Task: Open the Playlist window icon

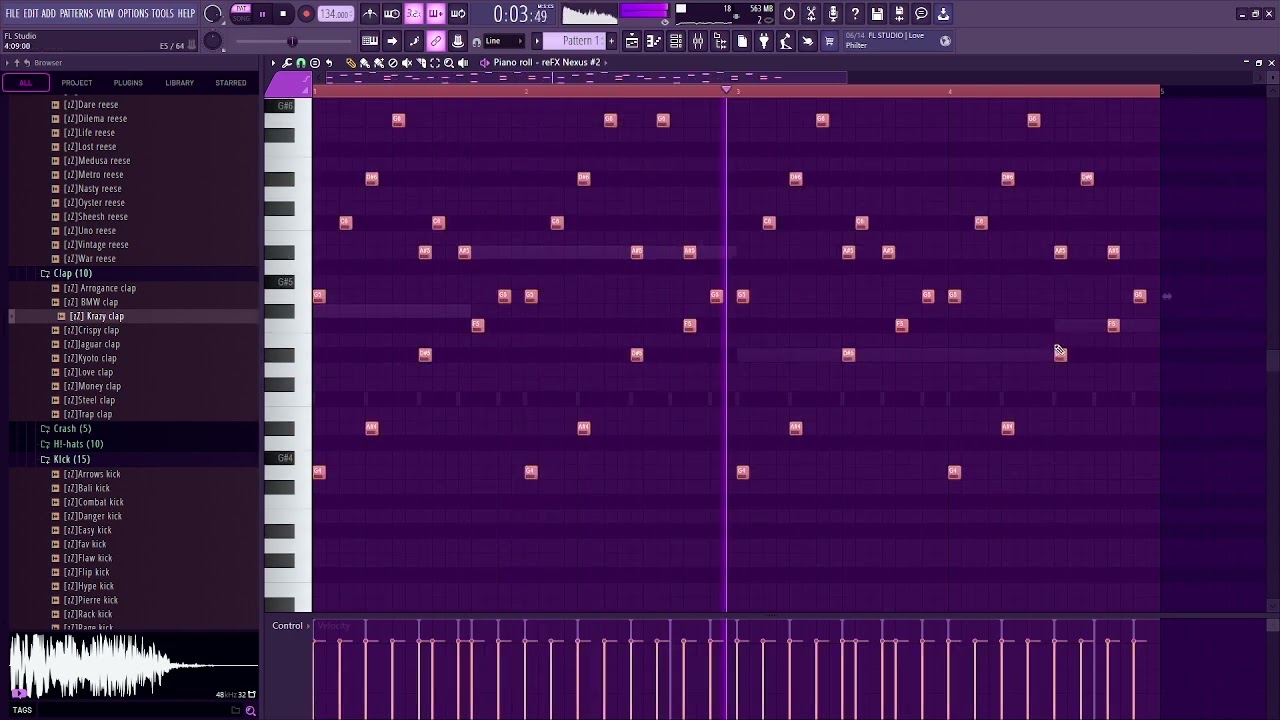Action: [632, 41]
